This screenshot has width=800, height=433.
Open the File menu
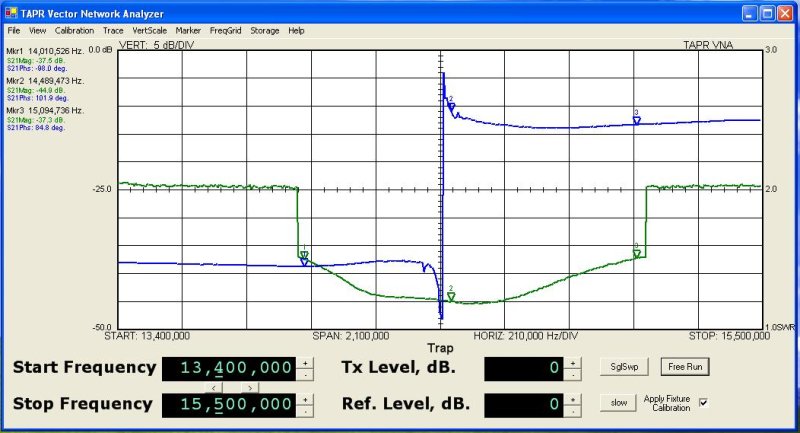tap(14, 31)
